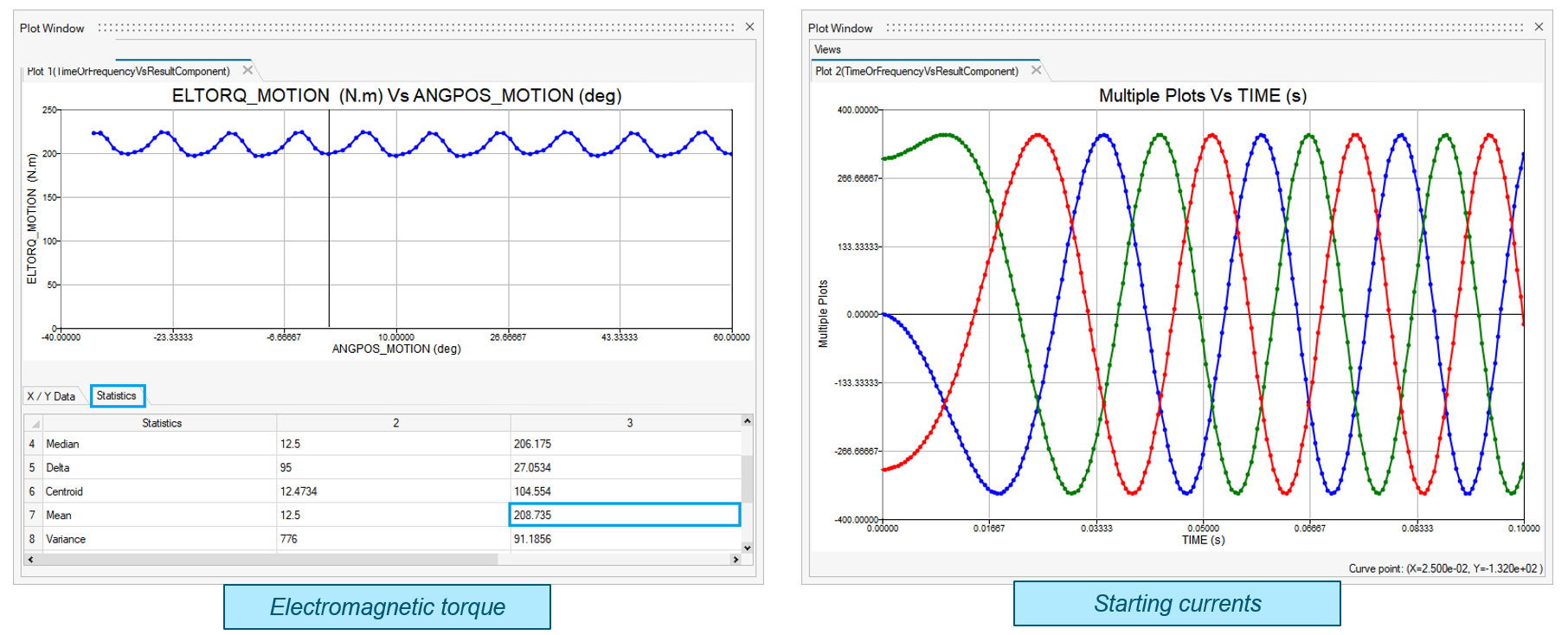Viewport: 1568px width, 635px height.
Task: Click the "Curve point" readout in Plot 2
Action: coord(1445,568)
